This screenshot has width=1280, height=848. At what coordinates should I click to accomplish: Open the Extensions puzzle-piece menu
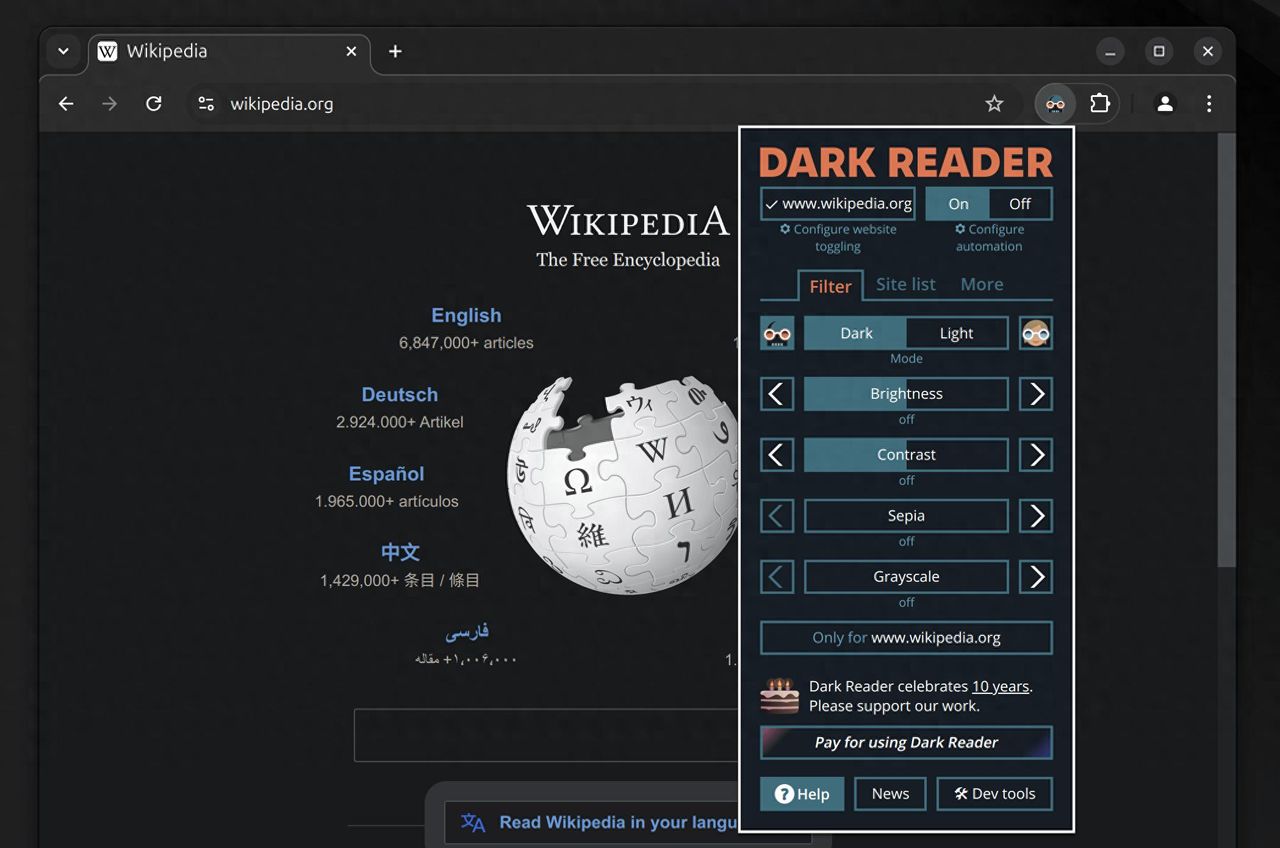click(x=1100, y=104)
